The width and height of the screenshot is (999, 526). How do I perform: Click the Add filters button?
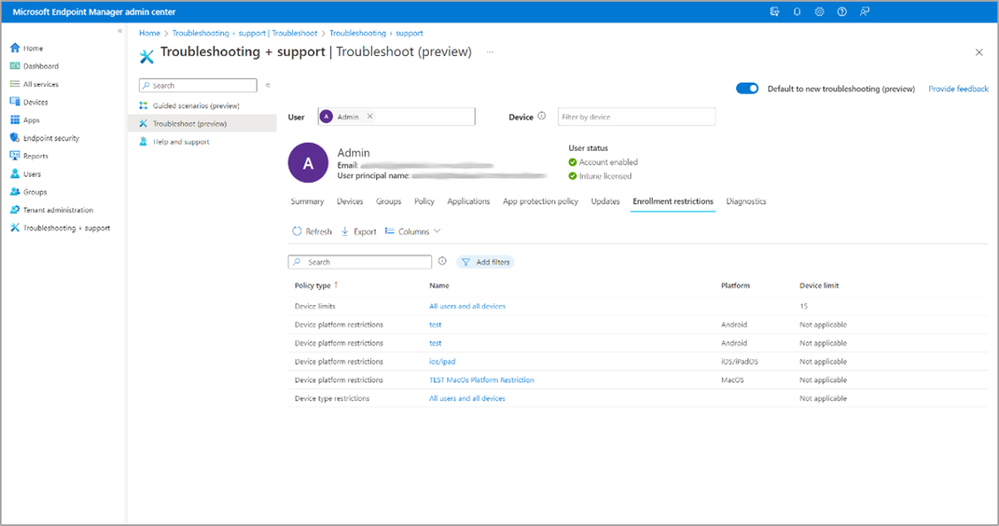(485, 262)
